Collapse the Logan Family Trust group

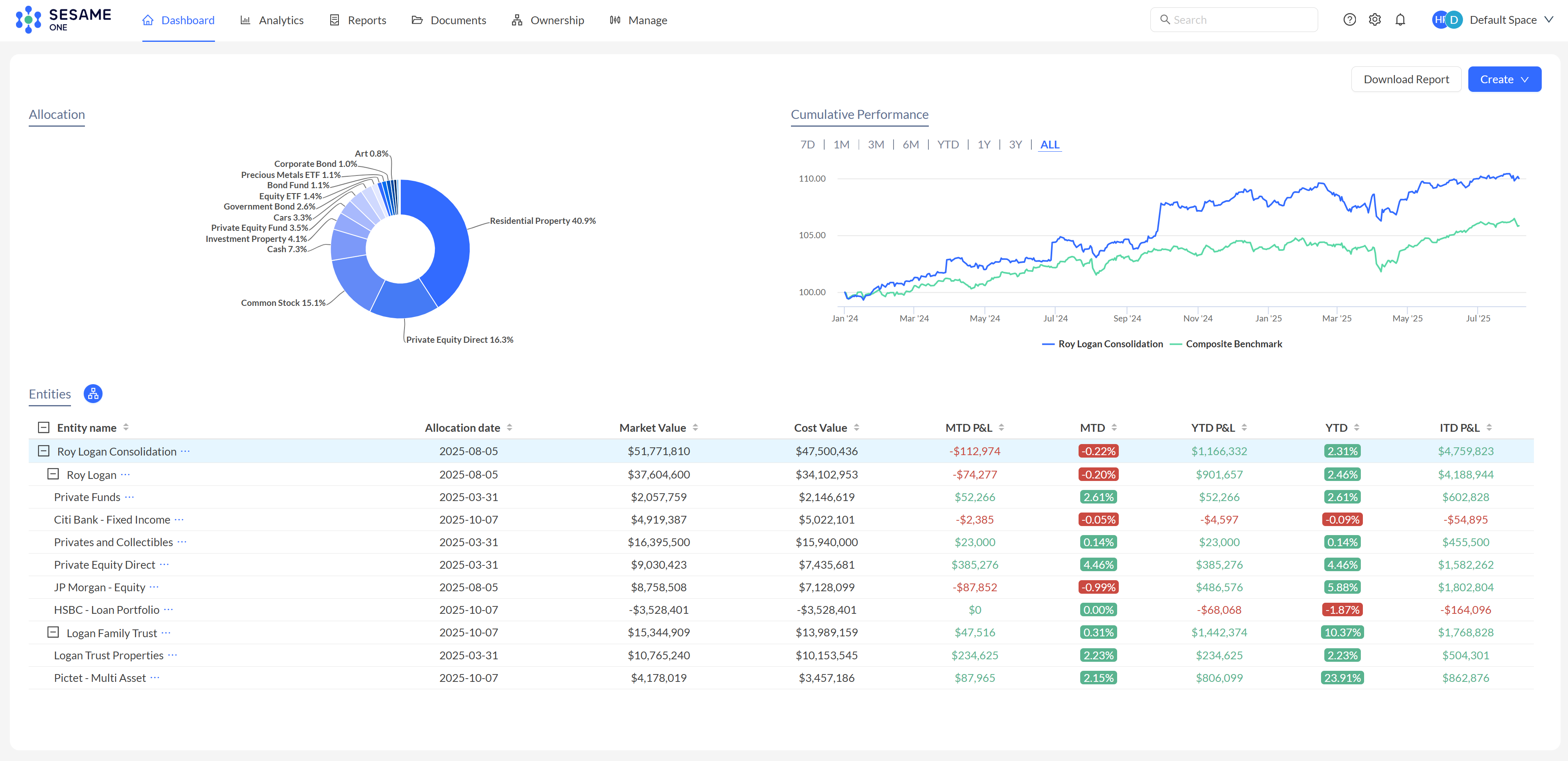[53, 633]
